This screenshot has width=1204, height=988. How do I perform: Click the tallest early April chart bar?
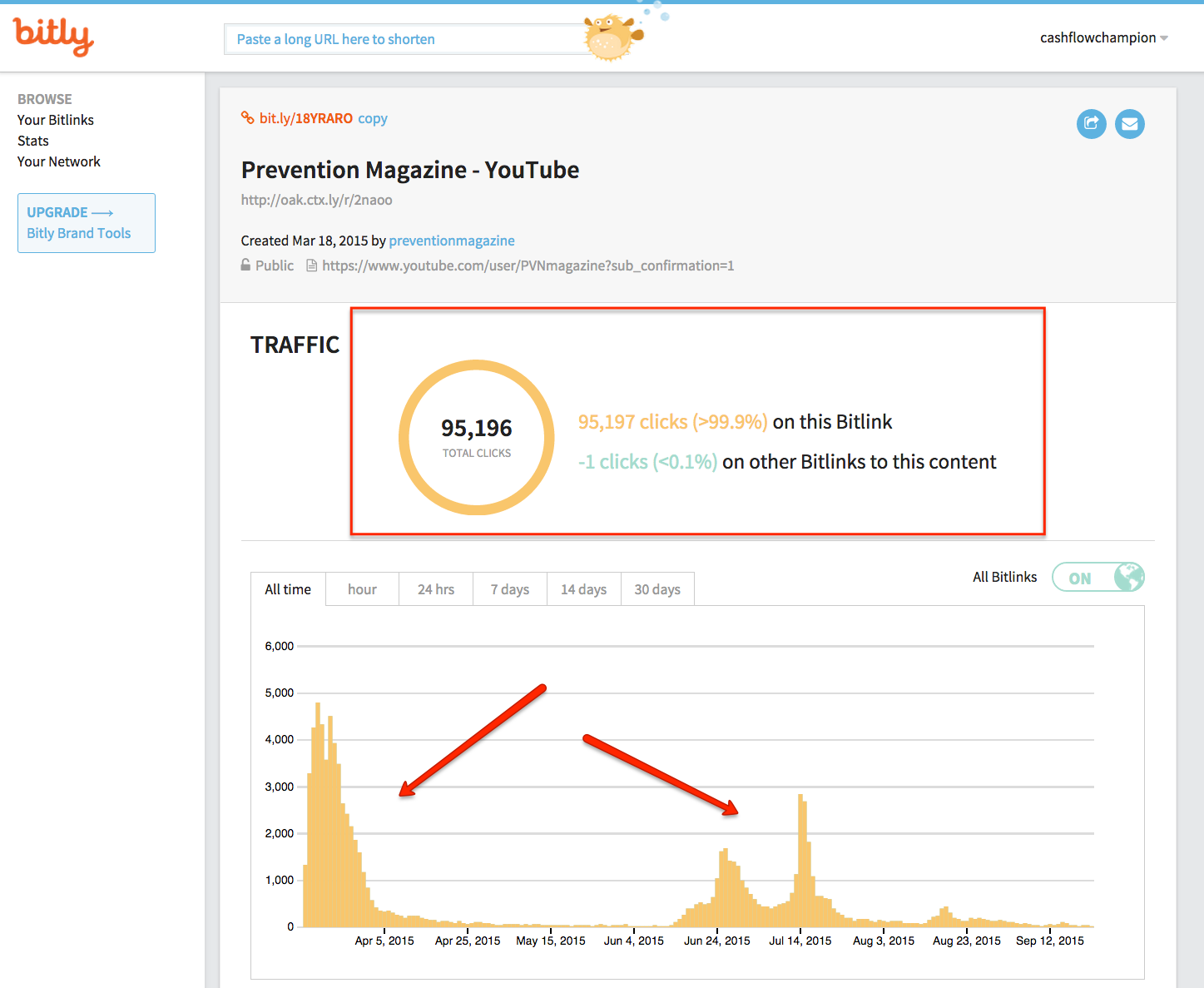[x=318, y=814]
